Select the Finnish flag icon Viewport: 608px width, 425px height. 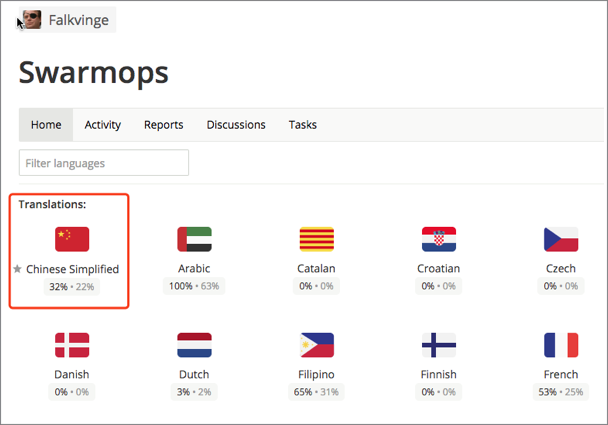point(439,345)
